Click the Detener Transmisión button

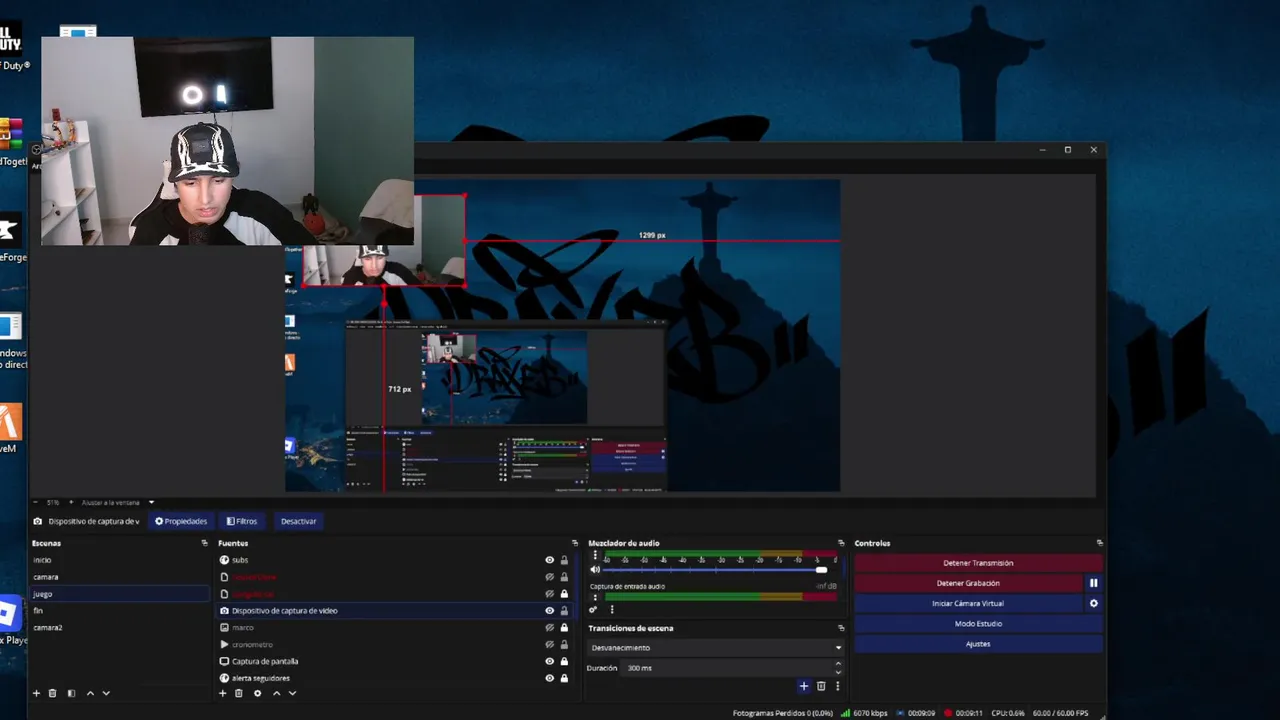tap(977, 563)
